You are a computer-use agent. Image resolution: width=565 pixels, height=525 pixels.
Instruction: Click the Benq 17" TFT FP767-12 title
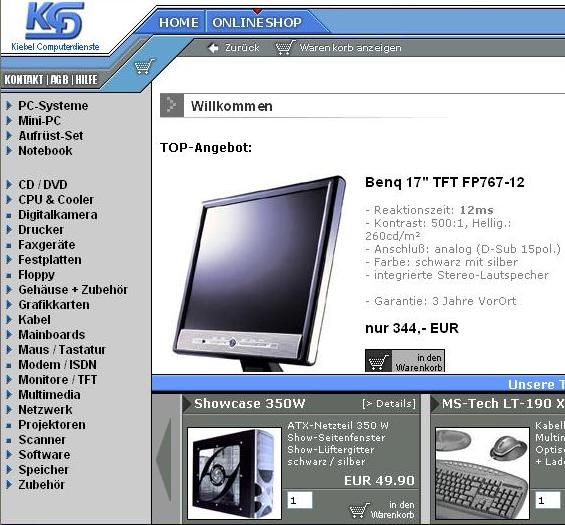445,182
